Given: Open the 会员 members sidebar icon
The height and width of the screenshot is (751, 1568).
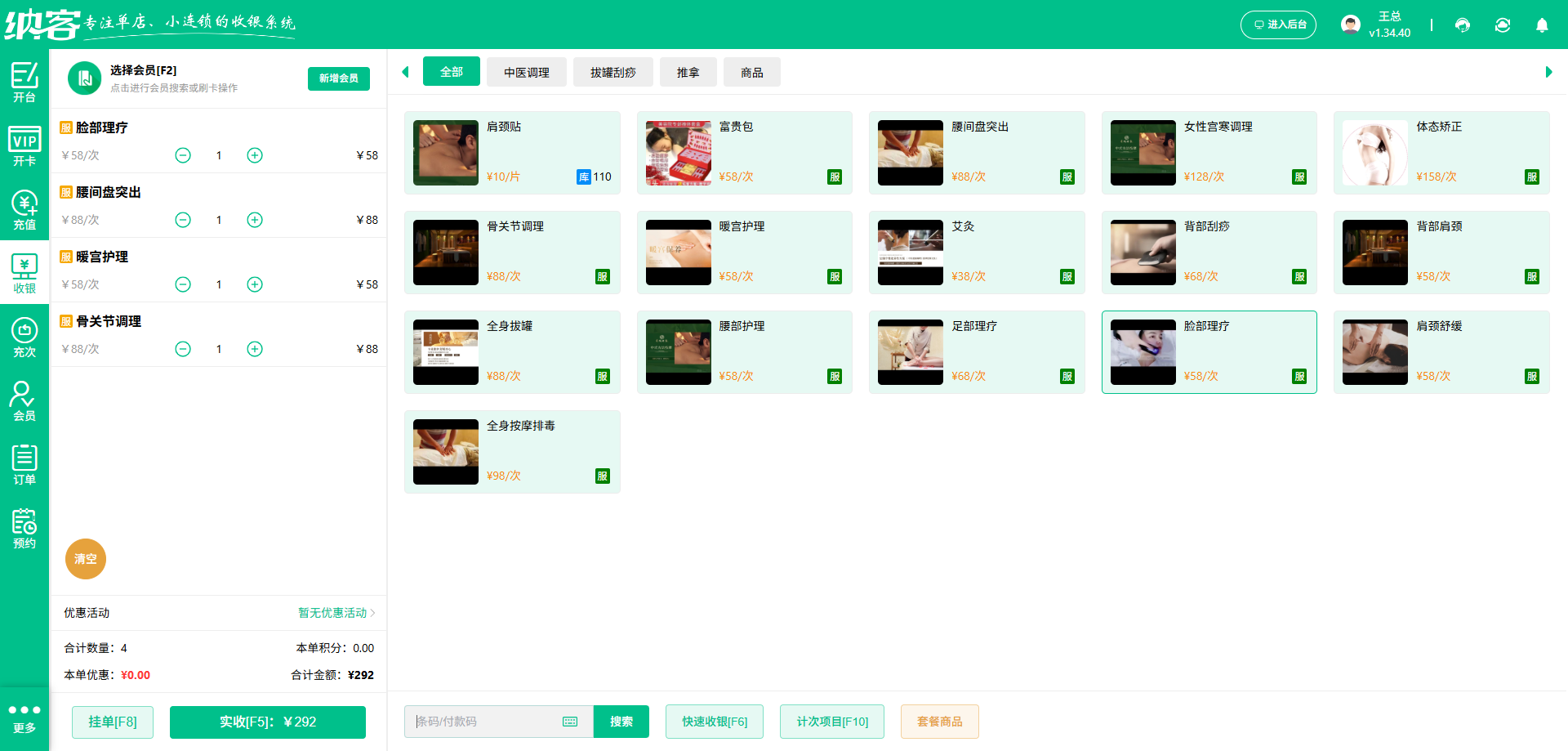Looking at the screenshot, I should 24,400.
